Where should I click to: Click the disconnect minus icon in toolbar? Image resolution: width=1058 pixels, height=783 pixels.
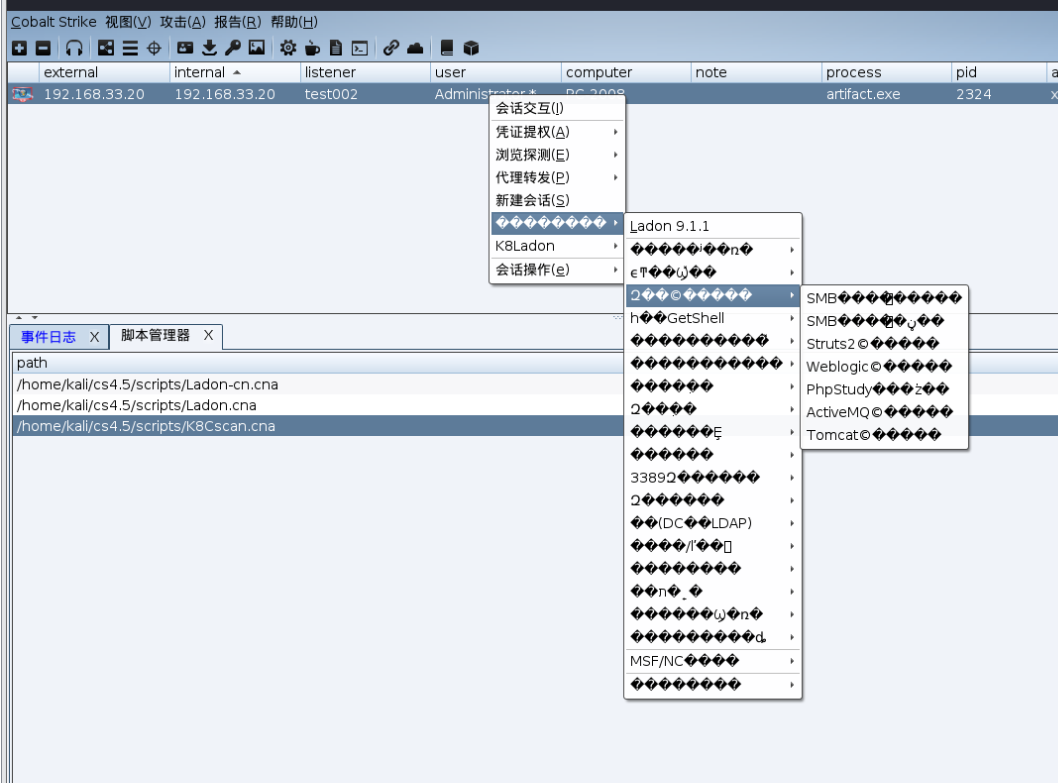pyautogui.click(x=43, y=48)
